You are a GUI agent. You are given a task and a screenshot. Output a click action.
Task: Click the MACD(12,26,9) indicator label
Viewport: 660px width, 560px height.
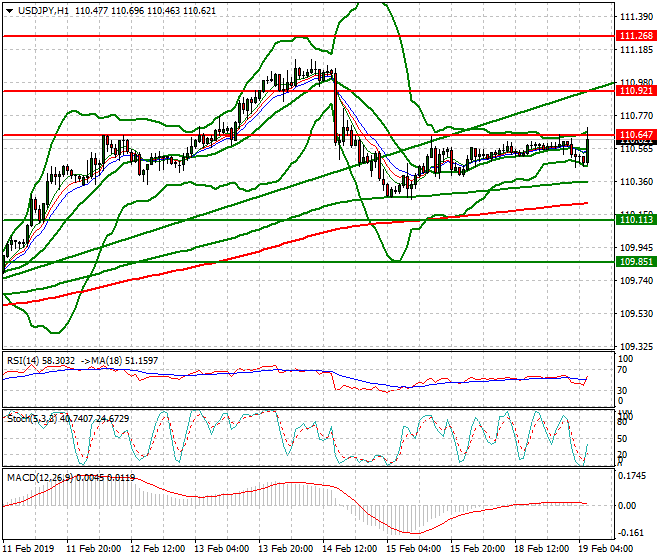[40, 477]
